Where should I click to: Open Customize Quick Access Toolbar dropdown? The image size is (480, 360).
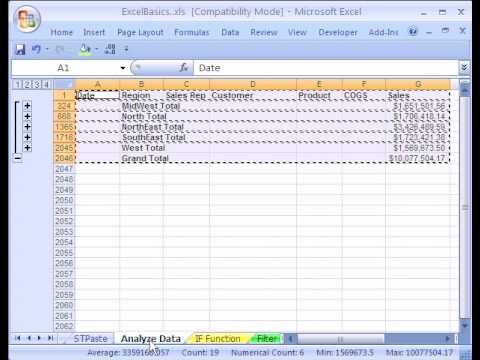(126, 49)
